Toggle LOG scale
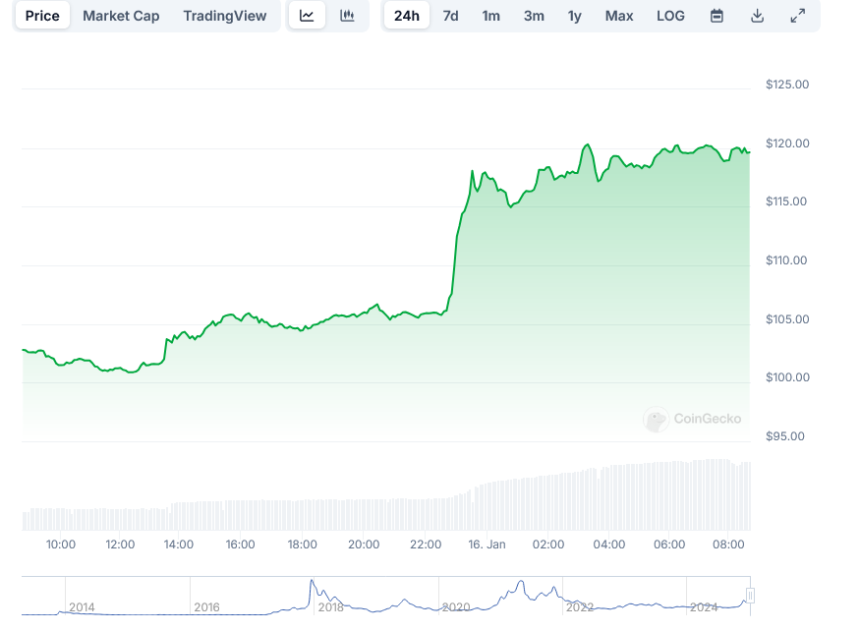 coord(671,16)
